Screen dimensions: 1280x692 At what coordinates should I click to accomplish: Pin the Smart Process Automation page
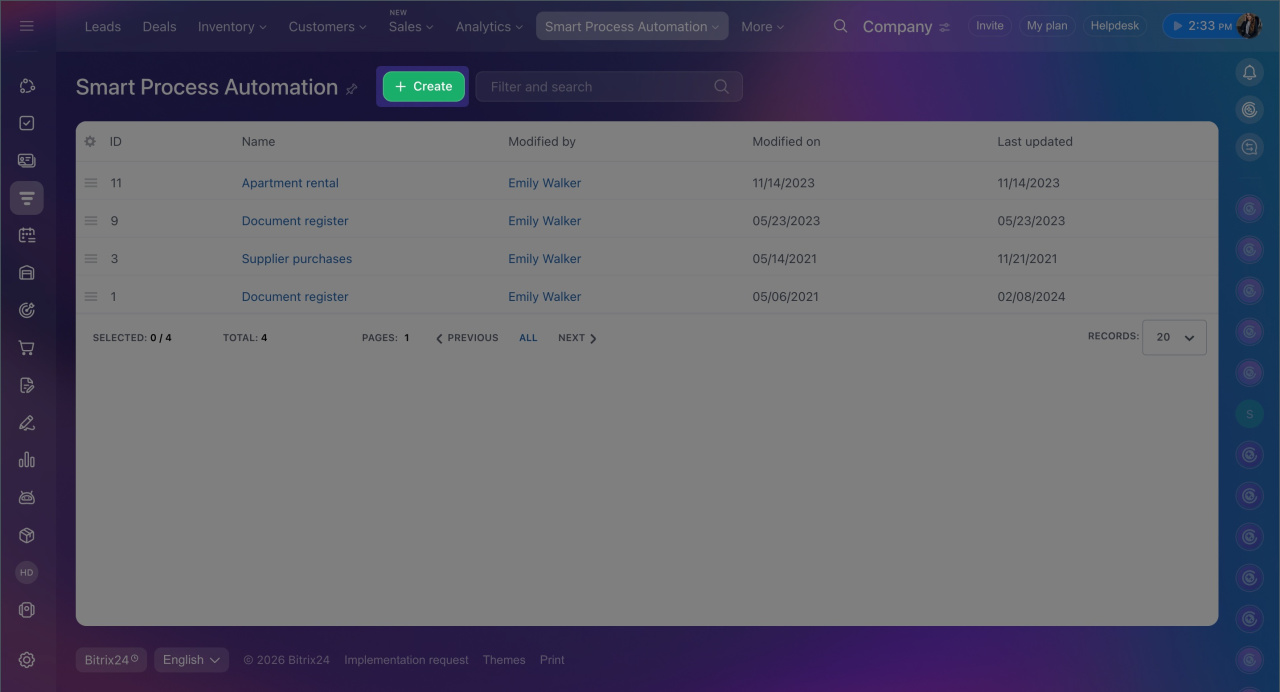[351, 89]
